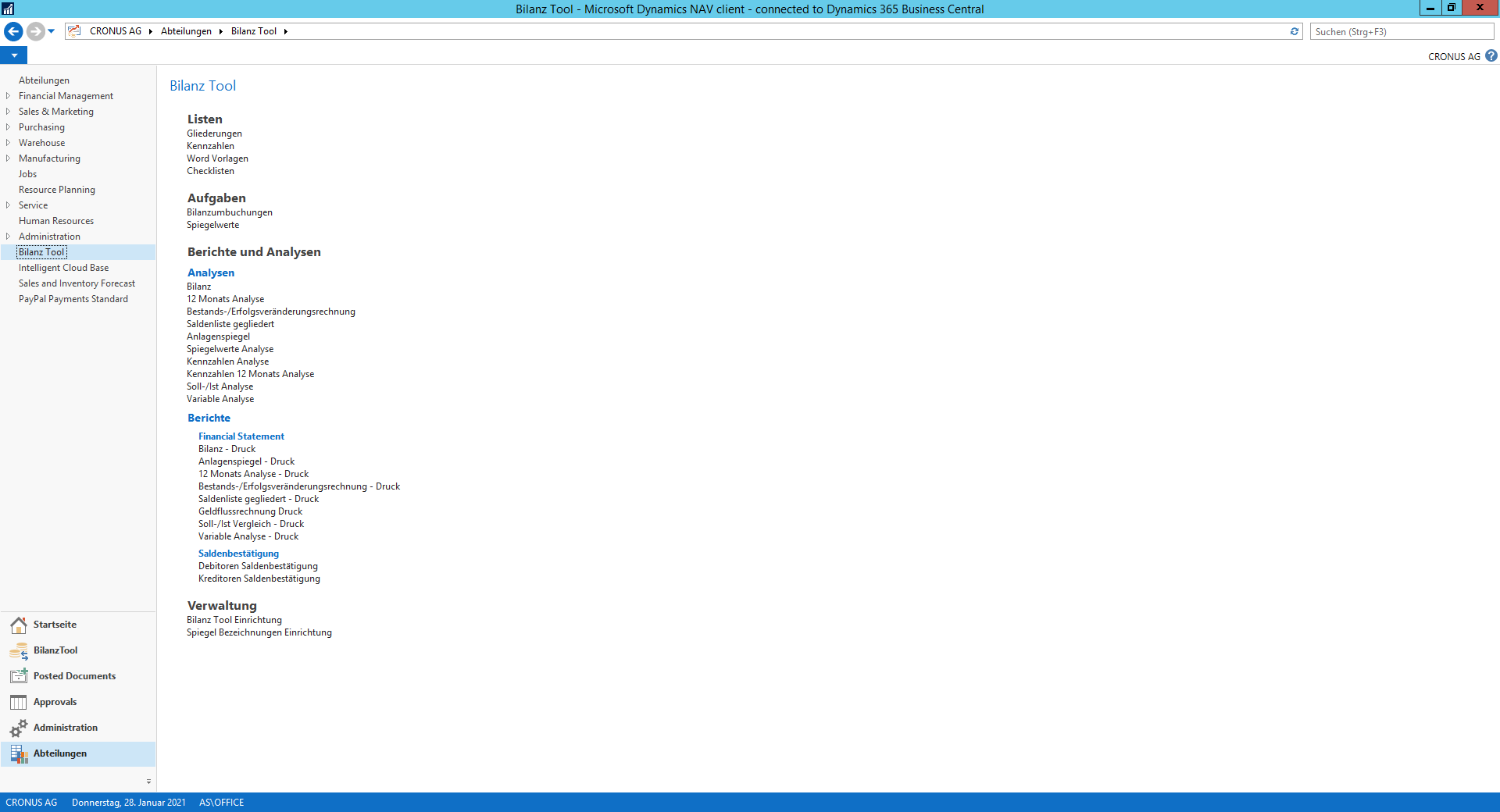The width and height of the screenshot is (1500, 812).
Task: Open the blue help question mark icon
Action: pyautogui.click(x=1491, y=56)
